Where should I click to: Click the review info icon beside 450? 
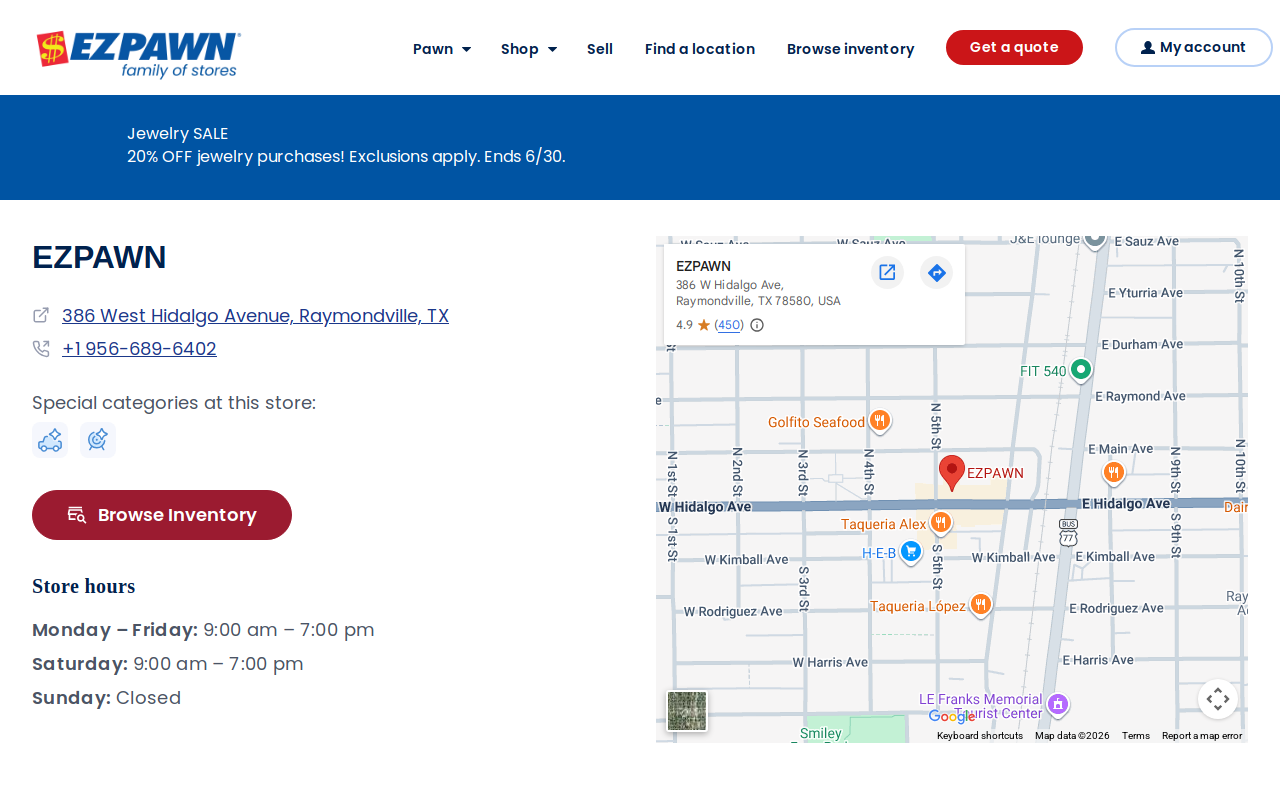(757, 325)
